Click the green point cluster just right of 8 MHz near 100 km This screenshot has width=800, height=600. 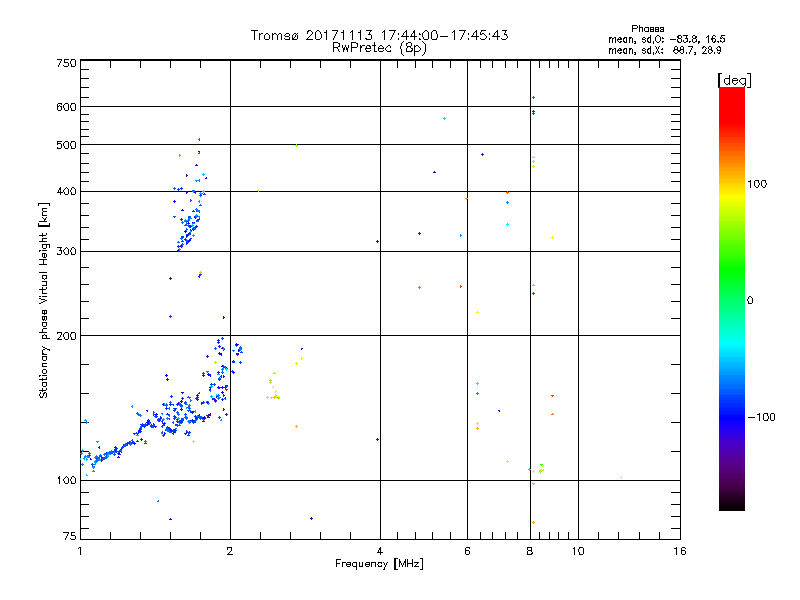point(541,468)
